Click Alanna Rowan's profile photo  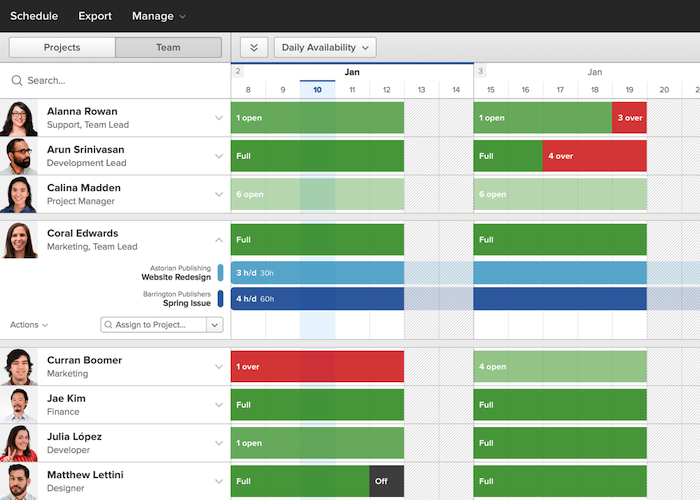[x=19, y=118]
